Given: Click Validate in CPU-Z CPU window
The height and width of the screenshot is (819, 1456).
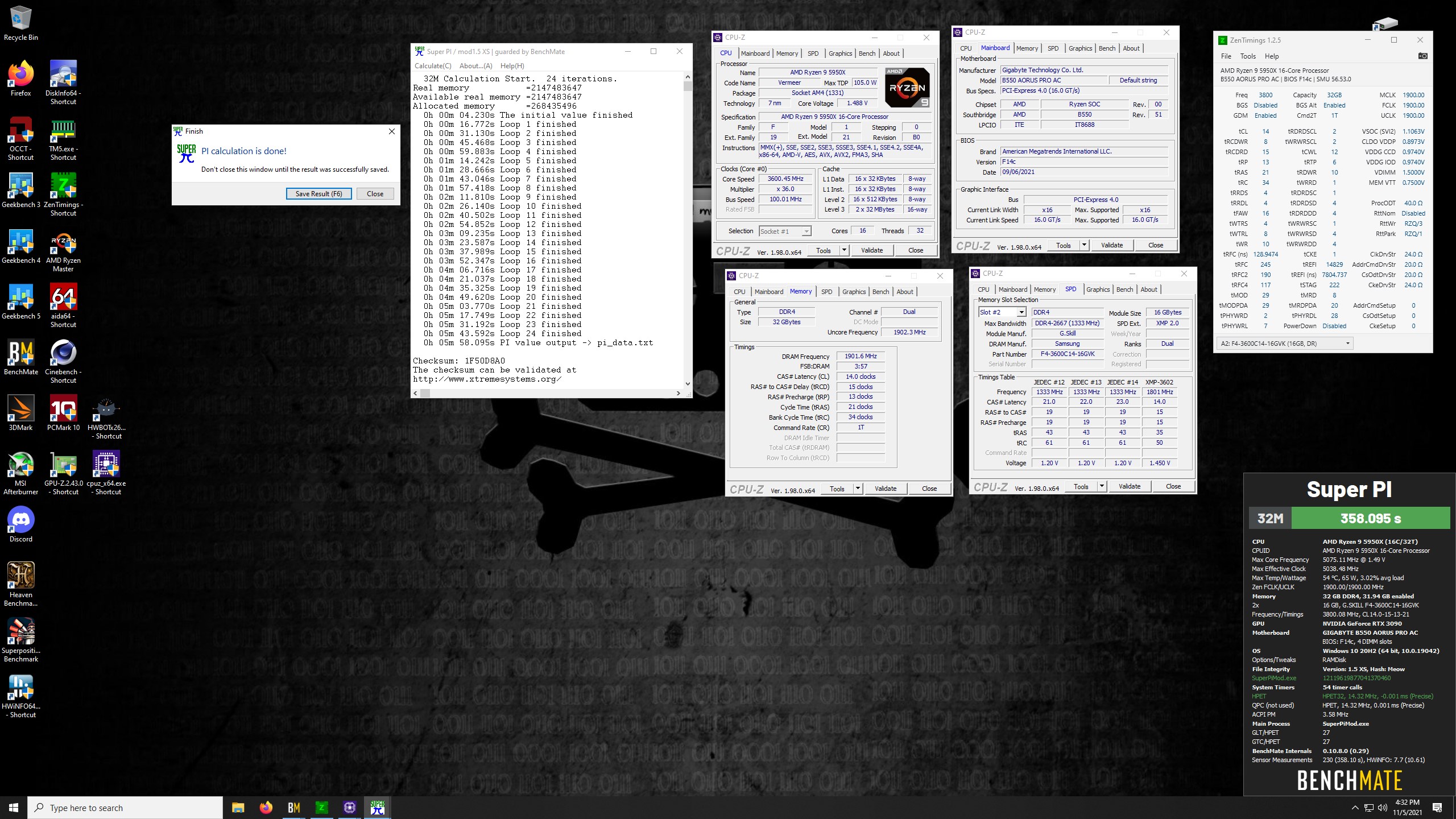Looking at the screenshot, I should [x=872, y=250].
